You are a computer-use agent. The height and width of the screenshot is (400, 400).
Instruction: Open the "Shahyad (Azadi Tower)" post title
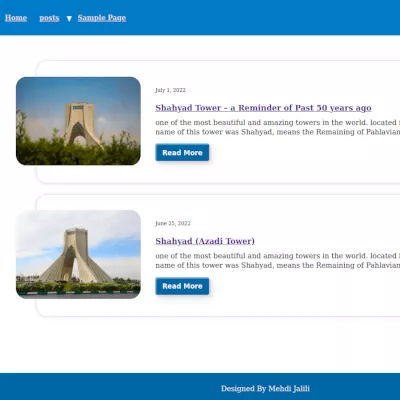(x=205, y=241)
